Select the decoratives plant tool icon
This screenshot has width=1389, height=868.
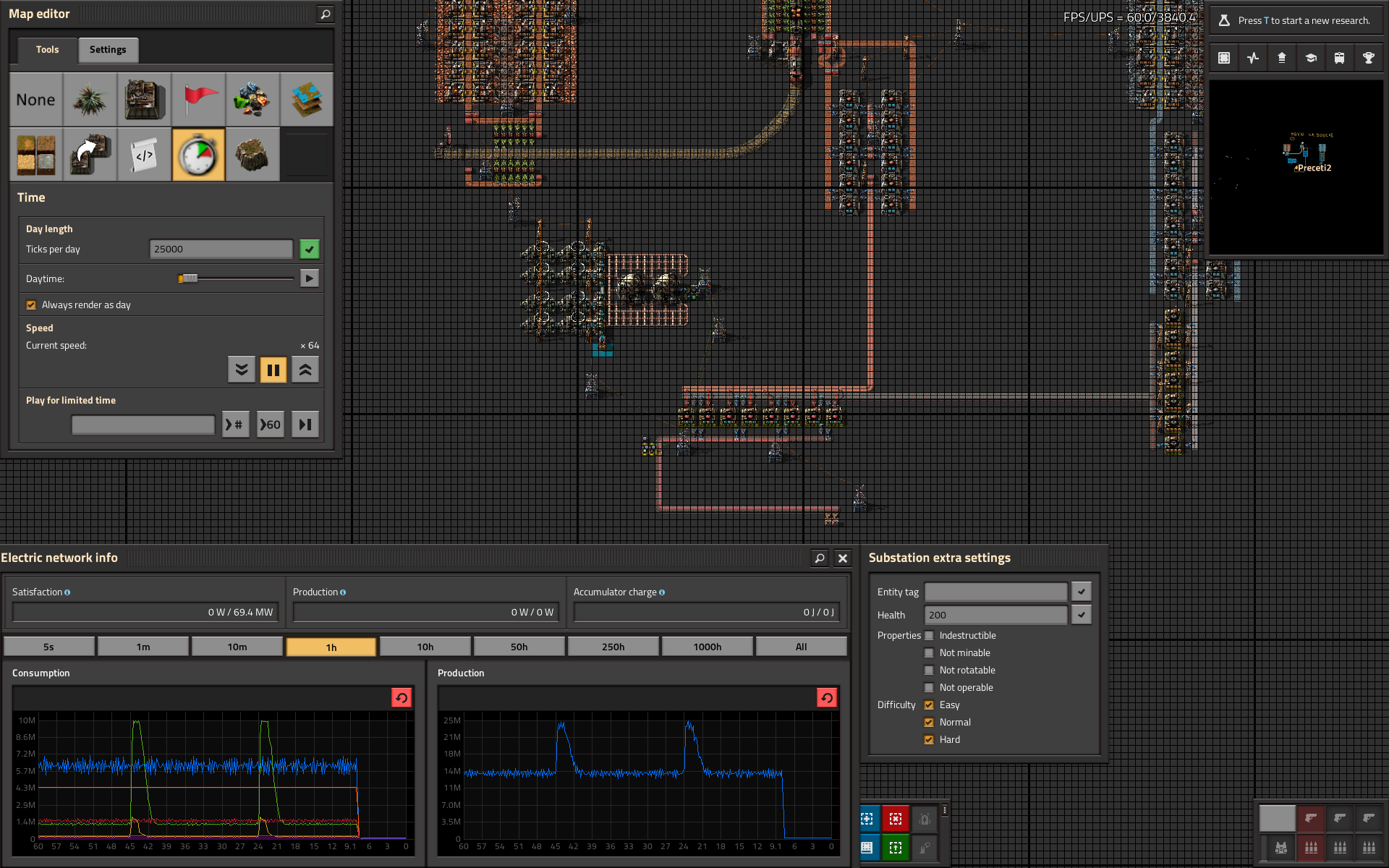(90, 100)
